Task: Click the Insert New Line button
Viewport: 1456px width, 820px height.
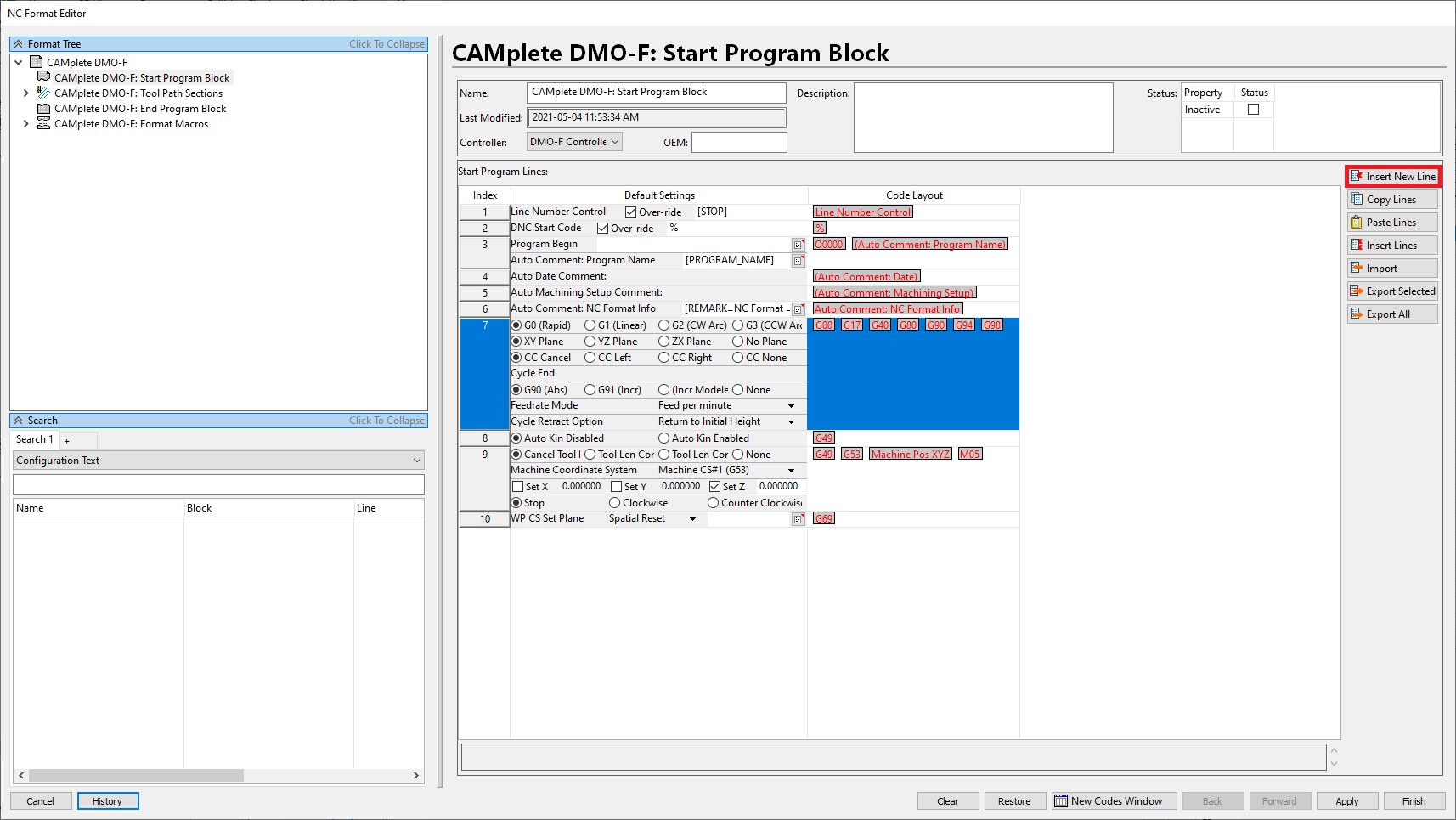Action: pyautogui.click(x=1393, y=177)
